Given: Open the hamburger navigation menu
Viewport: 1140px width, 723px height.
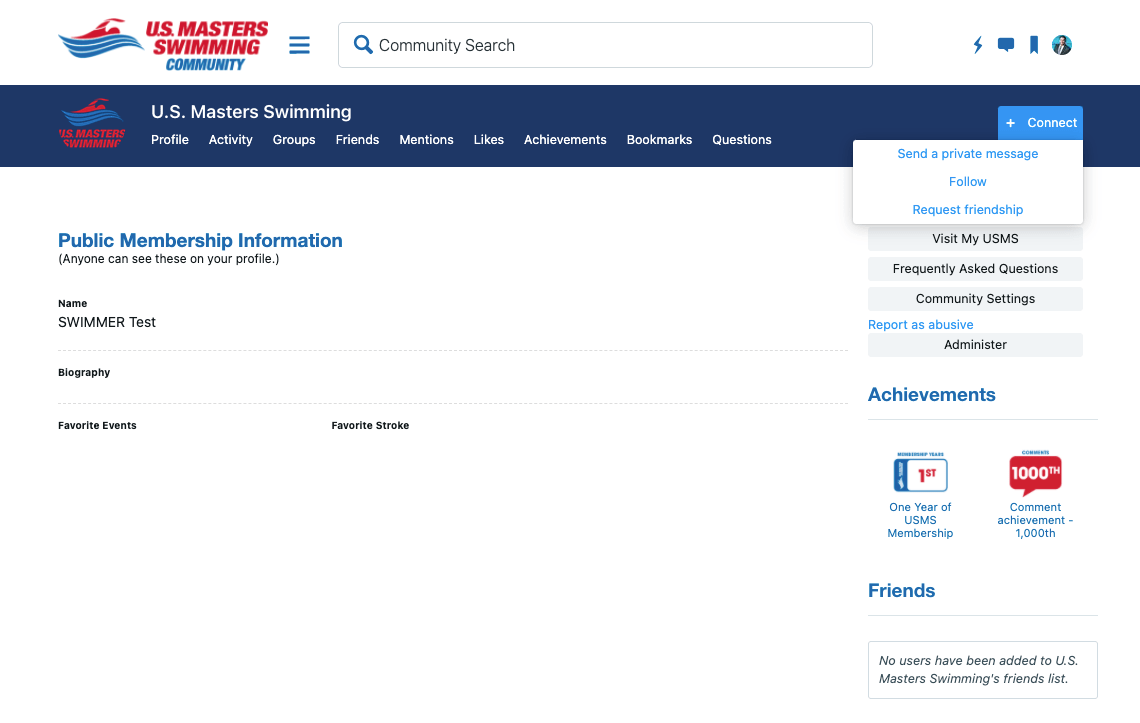Looking at the screenshot, I should pos(299,44).
